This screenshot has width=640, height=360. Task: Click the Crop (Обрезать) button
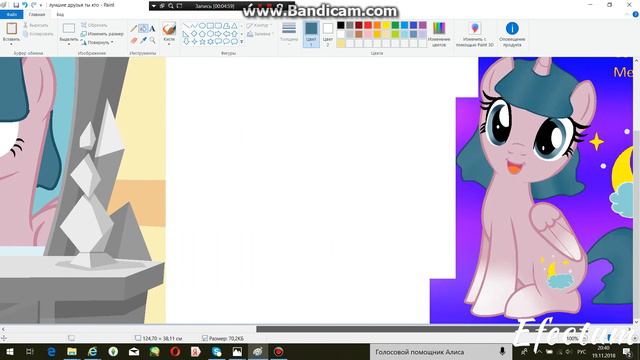point(94,25)
